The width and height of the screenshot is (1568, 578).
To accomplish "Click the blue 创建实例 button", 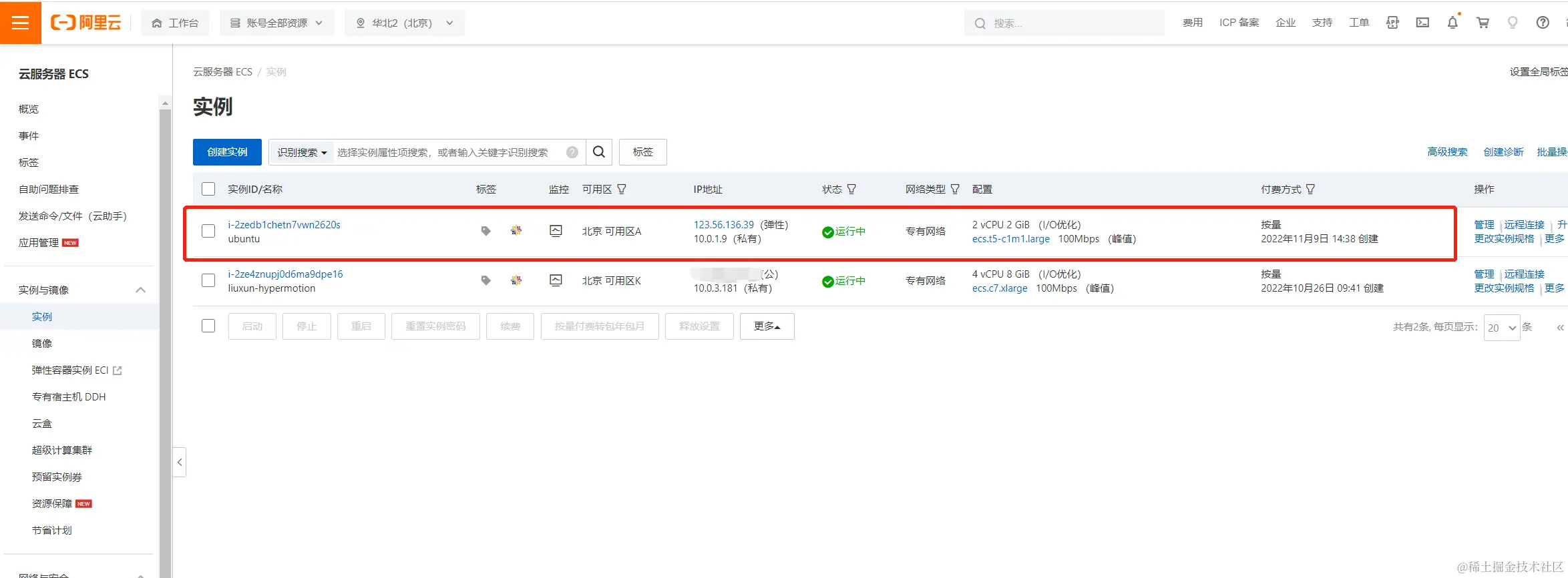I will [x=227, y=152].
